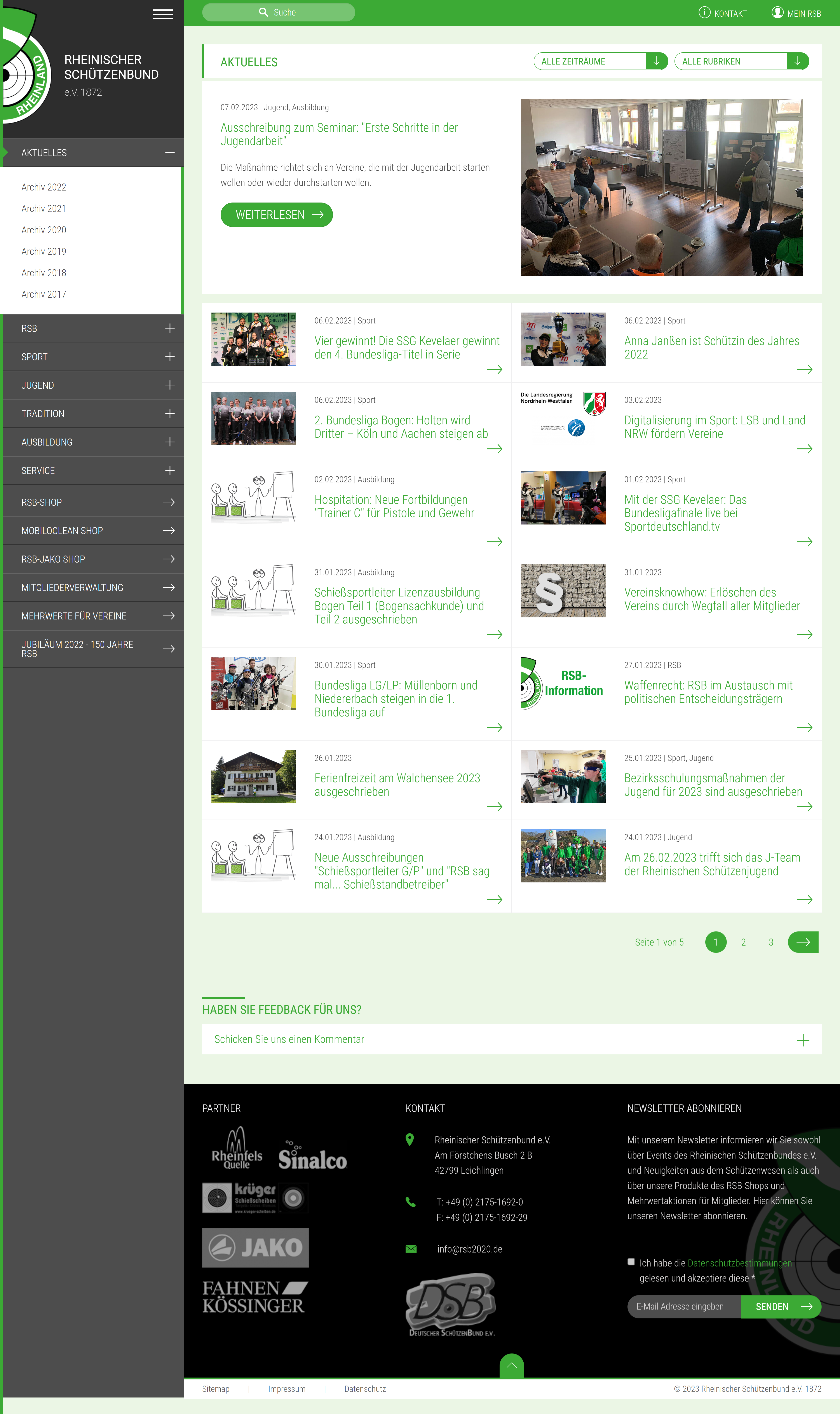Expand the Ausbildung menu section

pos(170,442)
